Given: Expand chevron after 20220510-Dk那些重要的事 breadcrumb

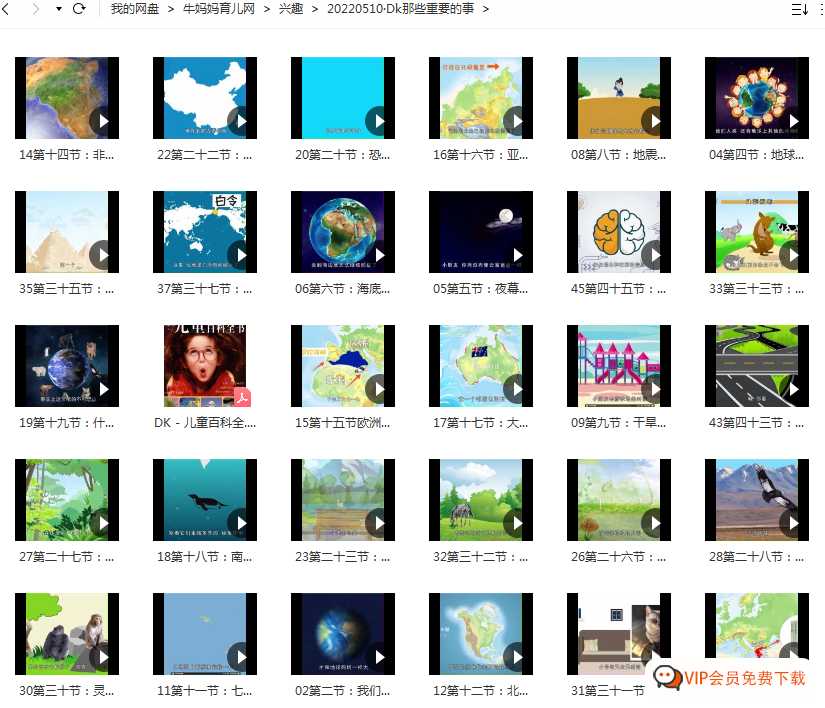Looking at the screenshot, I should pyautogui.click(x=486, y=9).
